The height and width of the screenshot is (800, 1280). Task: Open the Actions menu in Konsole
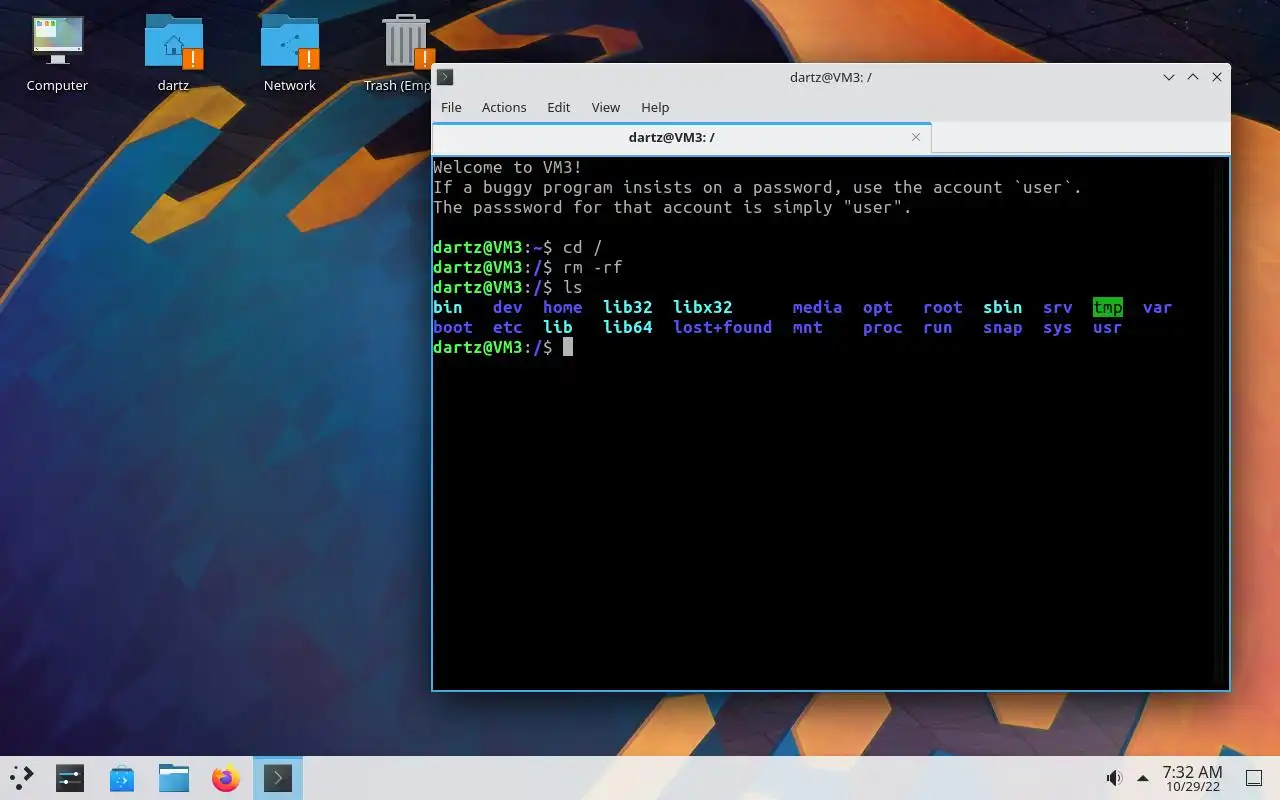tap(504, 107)
